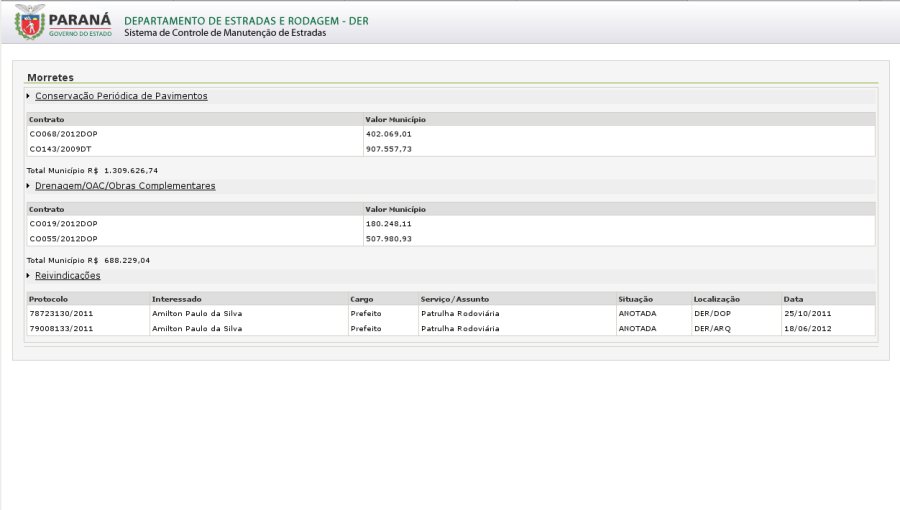Click the Morretes municipality heading
This screenshot has height=510, width=900.
coord(50,77)
